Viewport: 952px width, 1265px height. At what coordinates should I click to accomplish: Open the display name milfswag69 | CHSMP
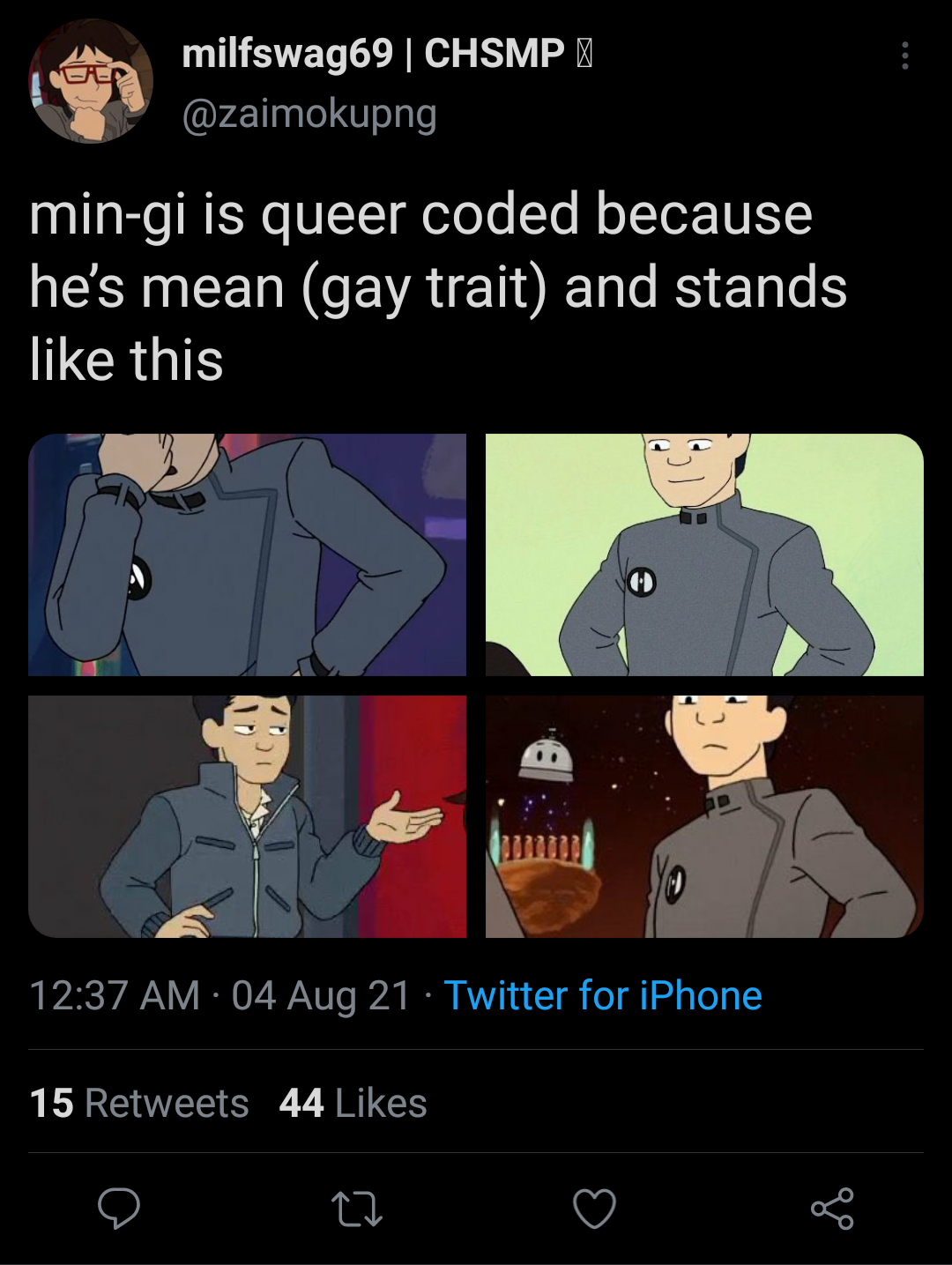click(374, 53)
